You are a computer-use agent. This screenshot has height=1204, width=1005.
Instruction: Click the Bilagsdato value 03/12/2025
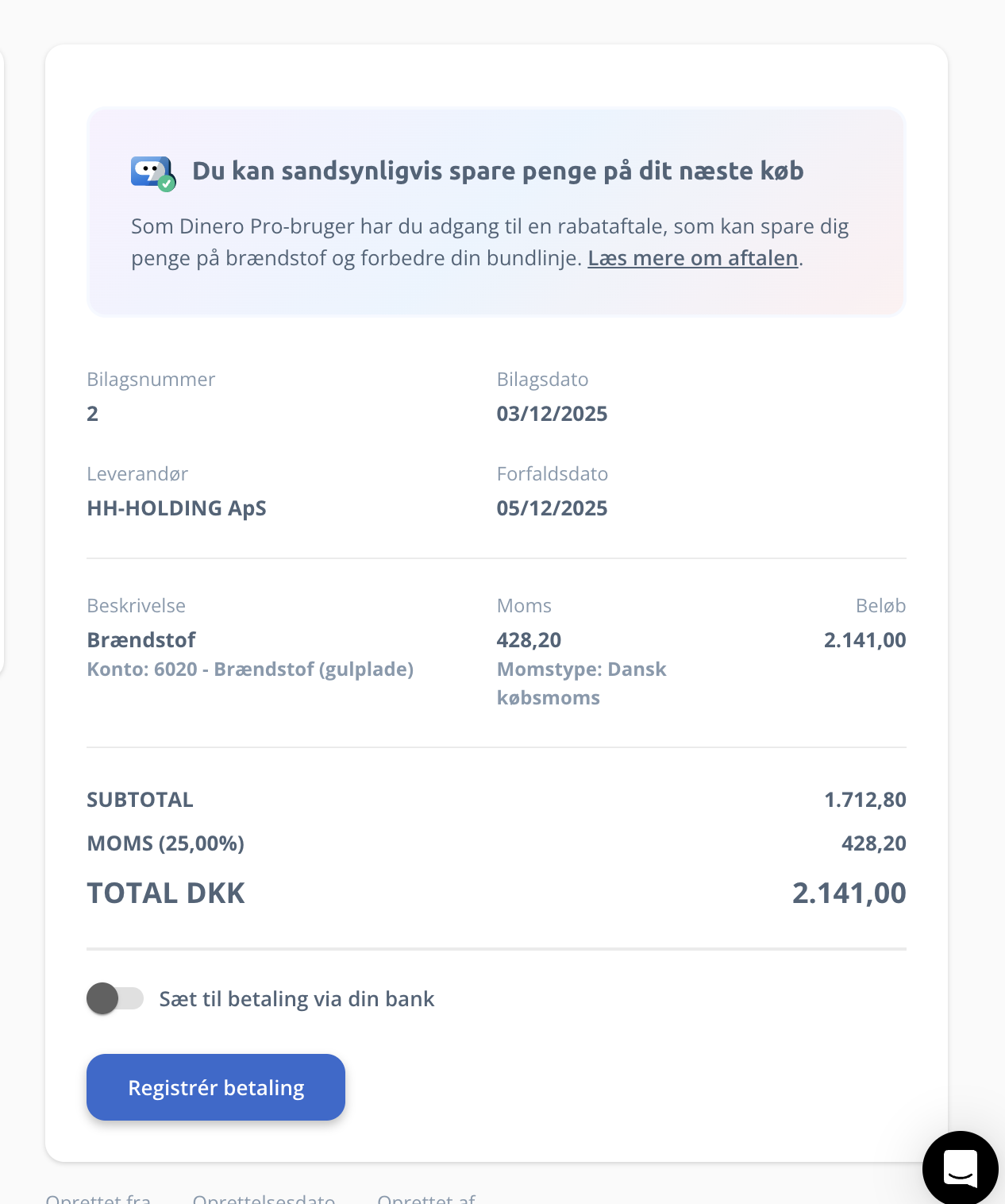point(552,414)
